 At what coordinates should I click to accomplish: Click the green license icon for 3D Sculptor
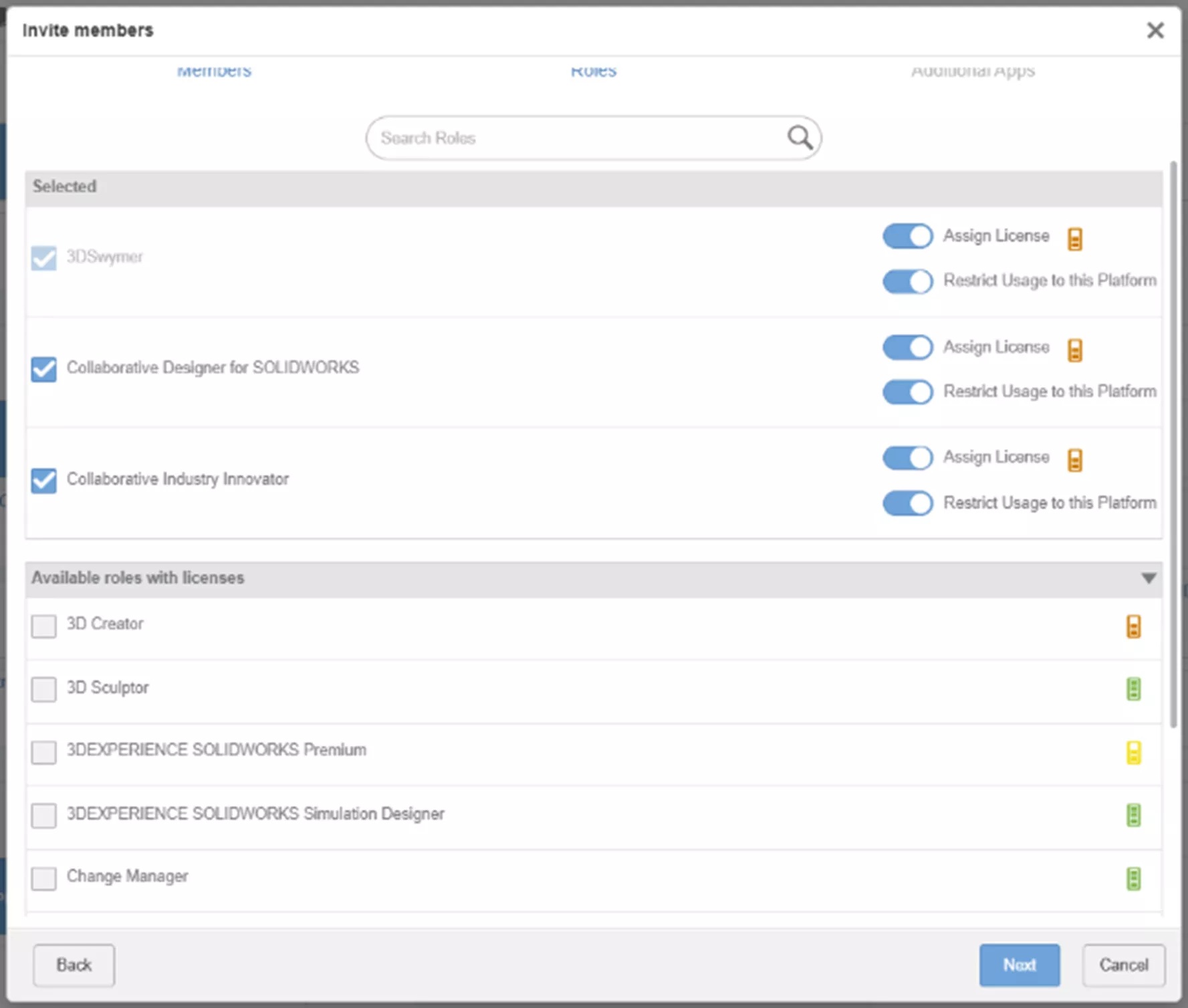tap(1133, 688)
